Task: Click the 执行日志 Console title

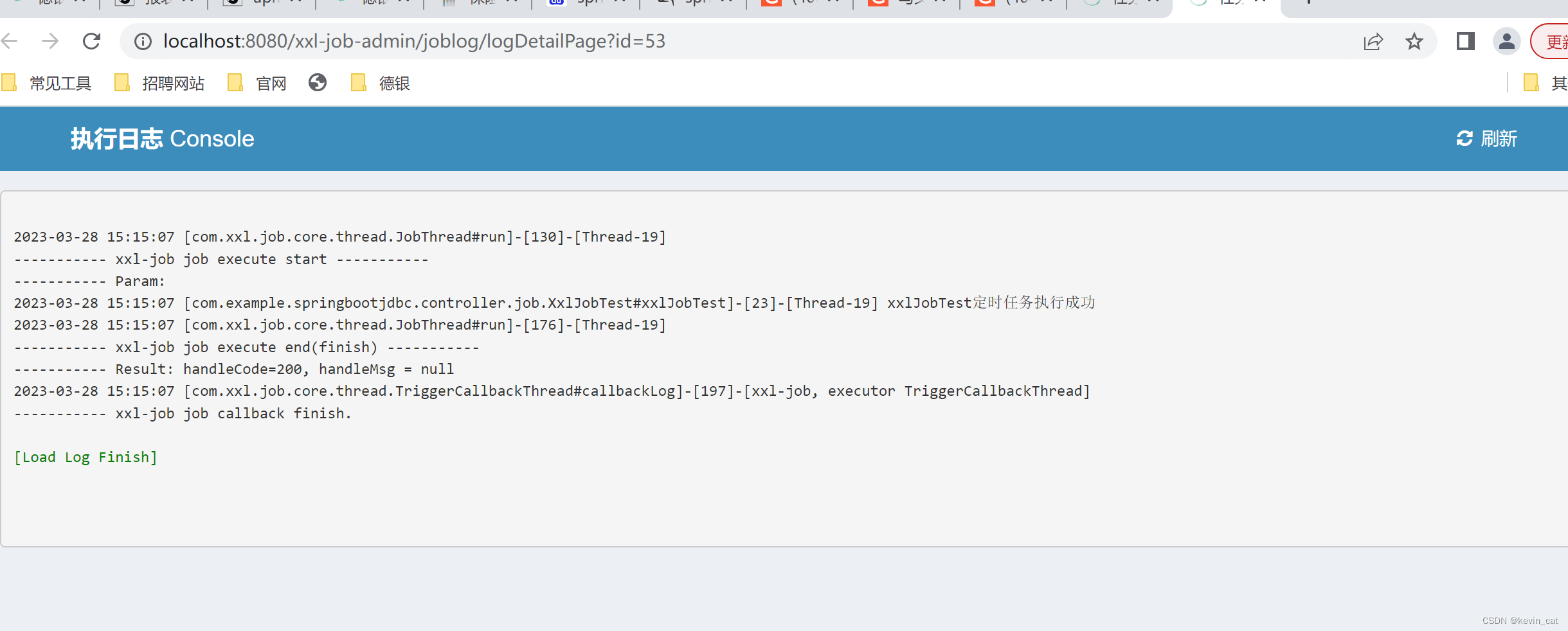Action: pos(162,139)
